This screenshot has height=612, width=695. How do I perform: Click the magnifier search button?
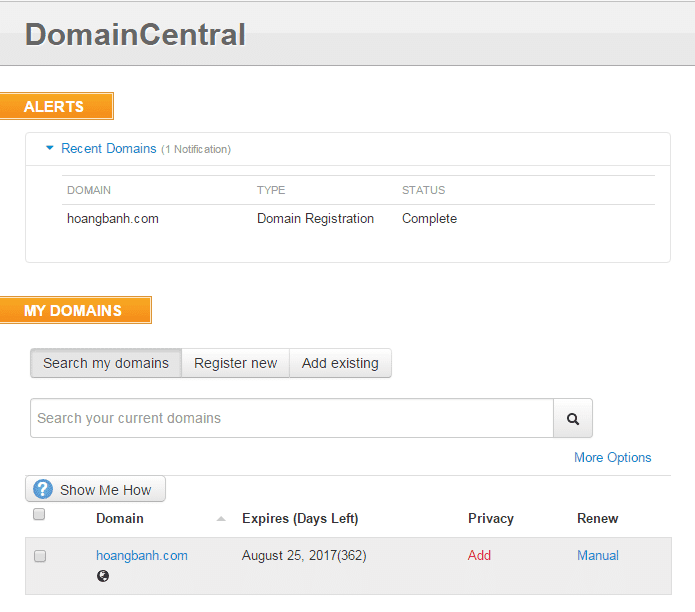coord(573,418)
